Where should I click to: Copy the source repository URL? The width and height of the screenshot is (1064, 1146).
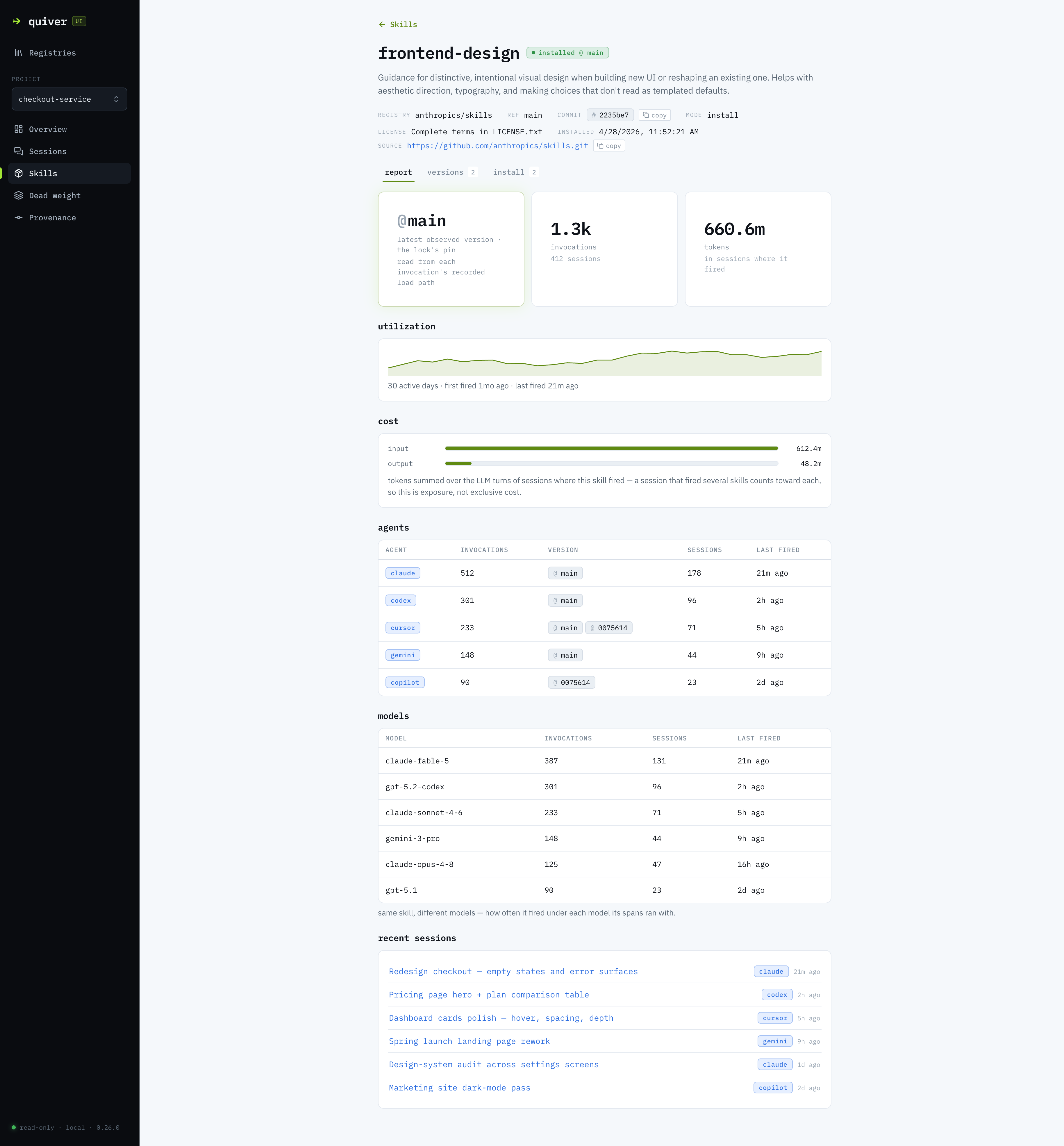(x=608, y=146)
